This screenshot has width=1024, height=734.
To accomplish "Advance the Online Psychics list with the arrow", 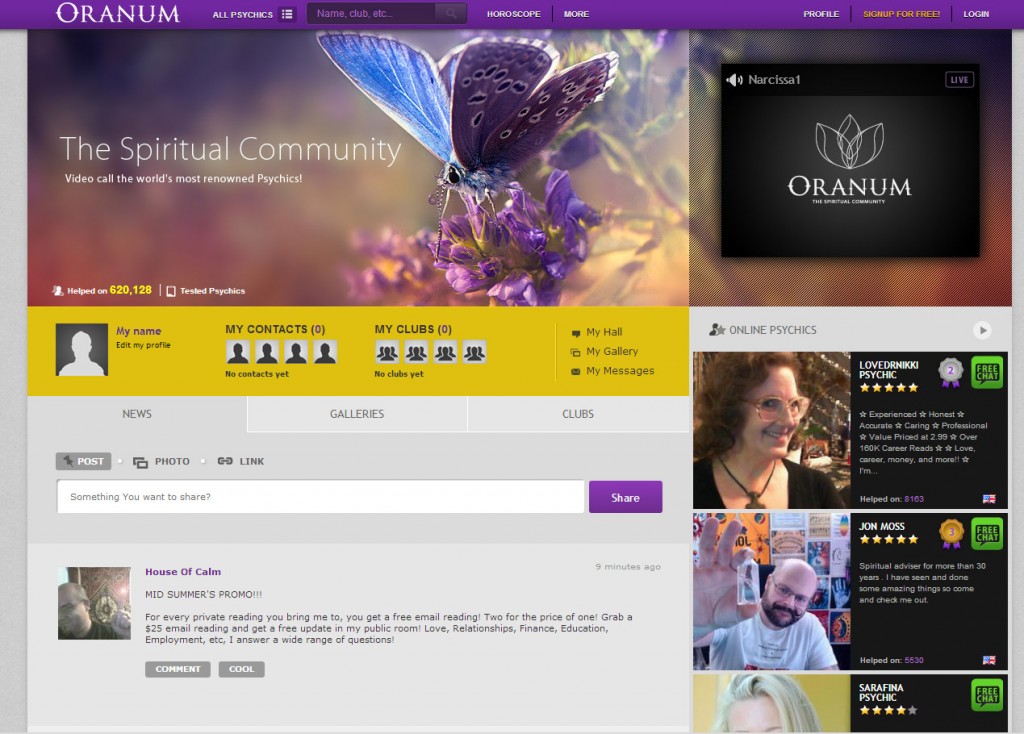I will click(x=982, y=330).
